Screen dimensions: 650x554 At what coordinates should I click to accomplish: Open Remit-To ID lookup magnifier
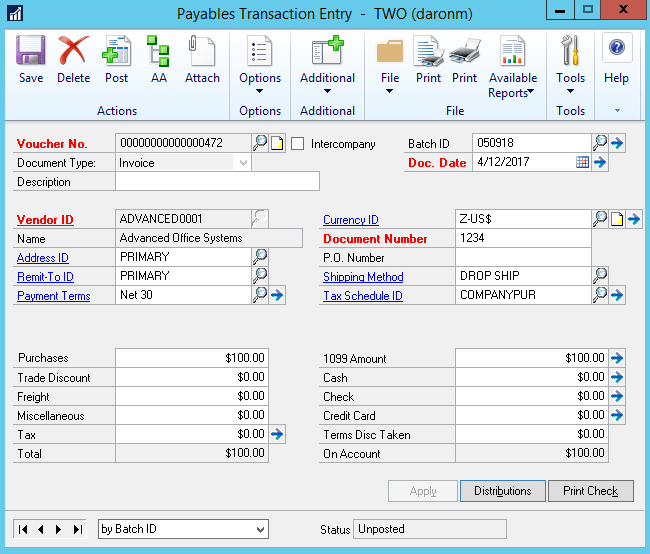pyautogui.click(x=260, y=276)
